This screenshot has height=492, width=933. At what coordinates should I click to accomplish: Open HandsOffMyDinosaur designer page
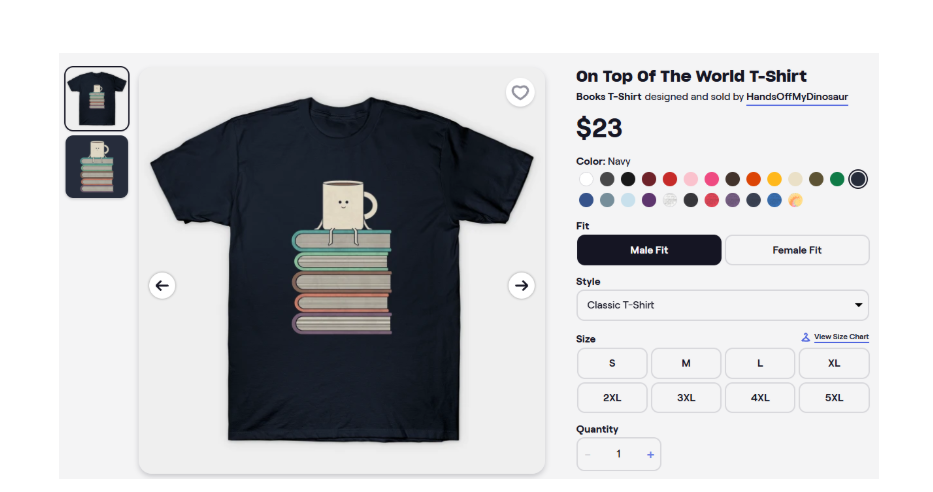pos(797,97)
